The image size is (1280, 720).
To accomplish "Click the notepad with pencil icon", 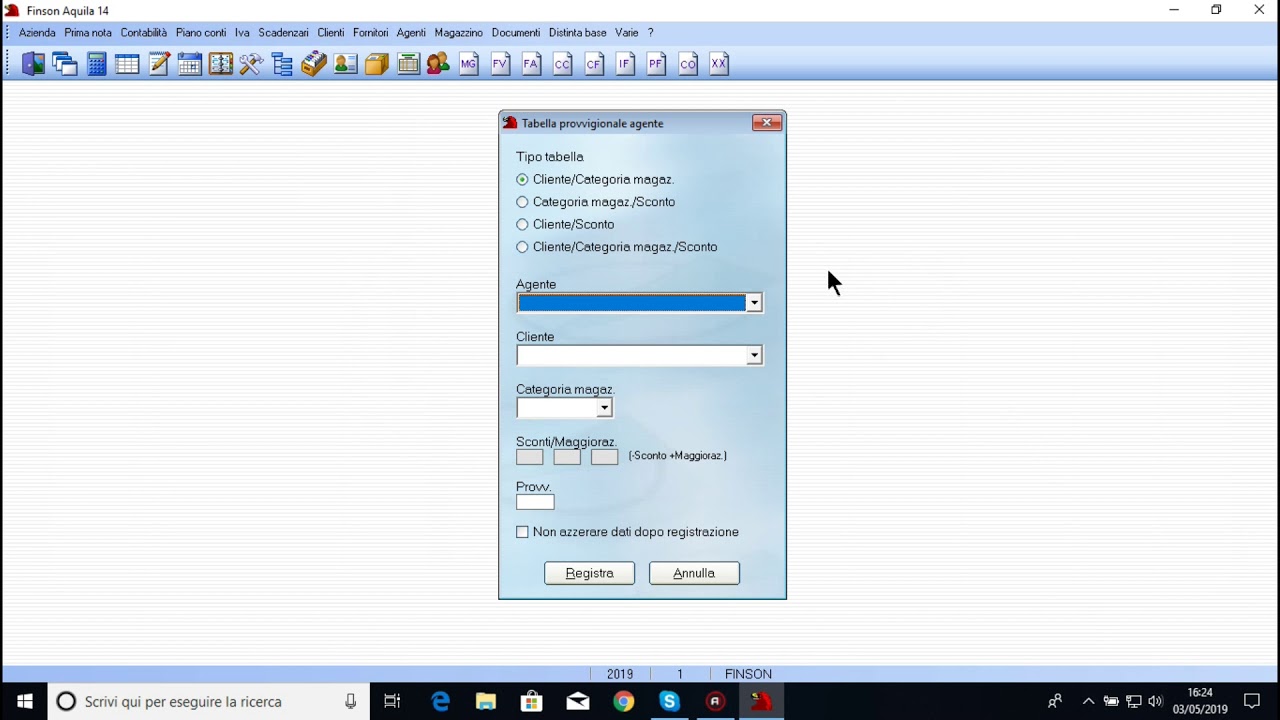I will (159, 64).
